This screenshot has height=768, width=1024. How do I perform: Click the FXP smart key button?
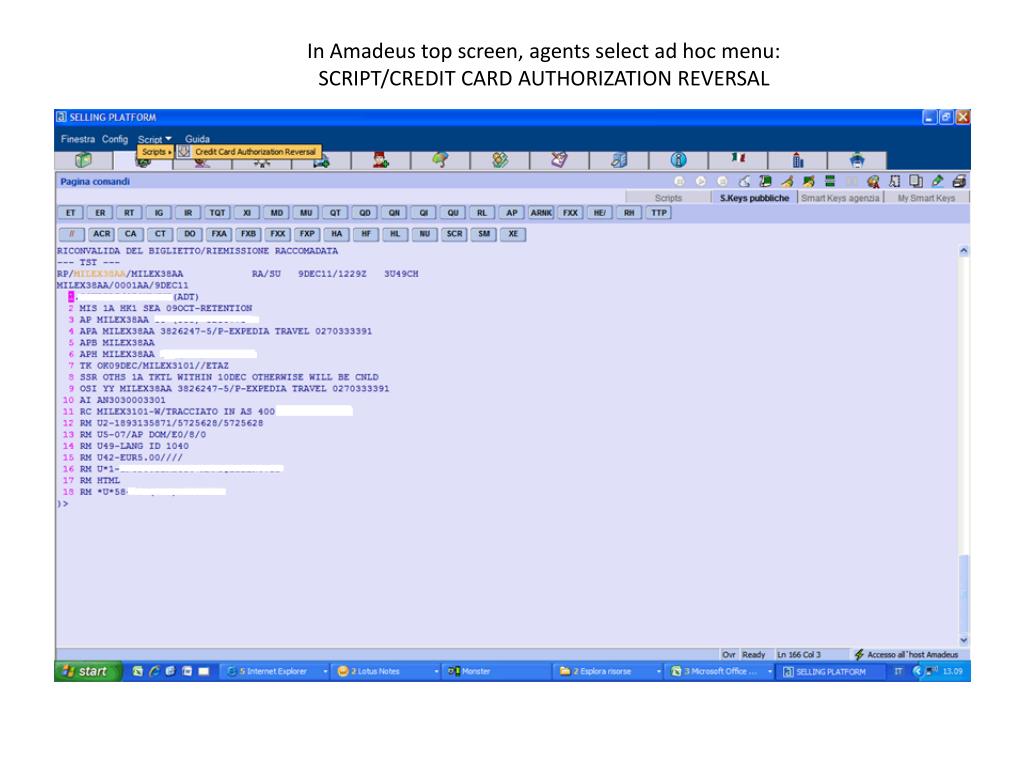307,234
